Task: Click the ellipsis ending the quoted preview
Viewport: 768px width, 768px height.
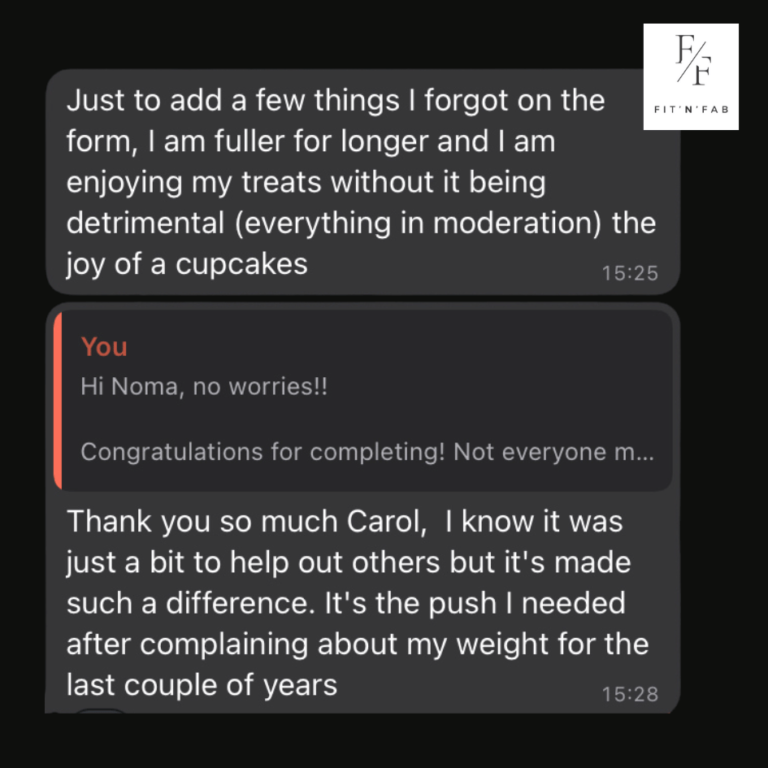Action: coord(646,452)
